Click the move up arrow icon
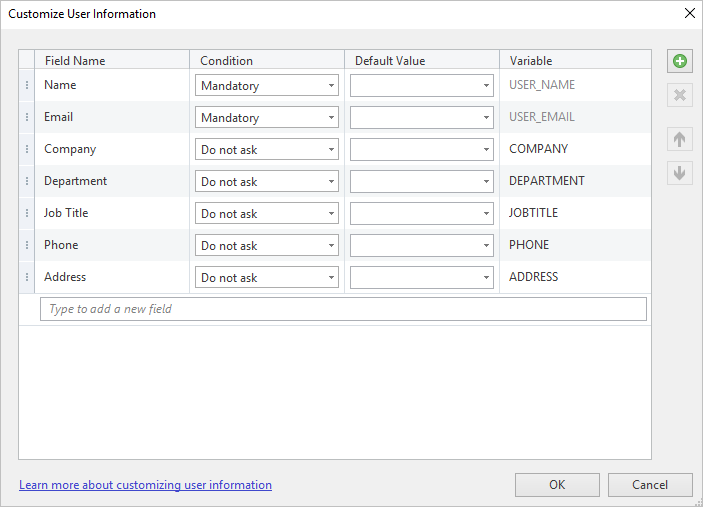 pos(680,139)
